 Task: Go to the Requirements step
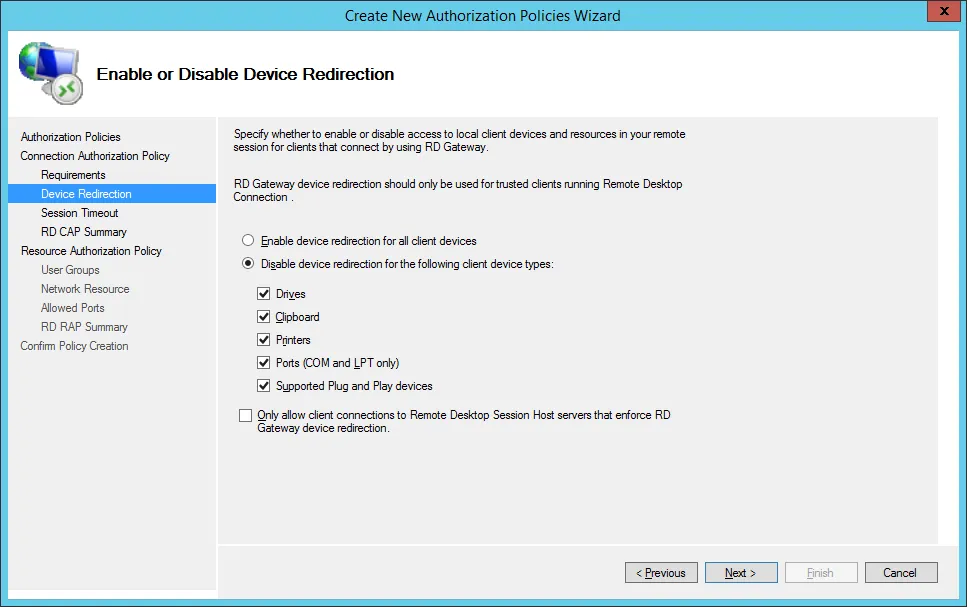click(73, 175)
